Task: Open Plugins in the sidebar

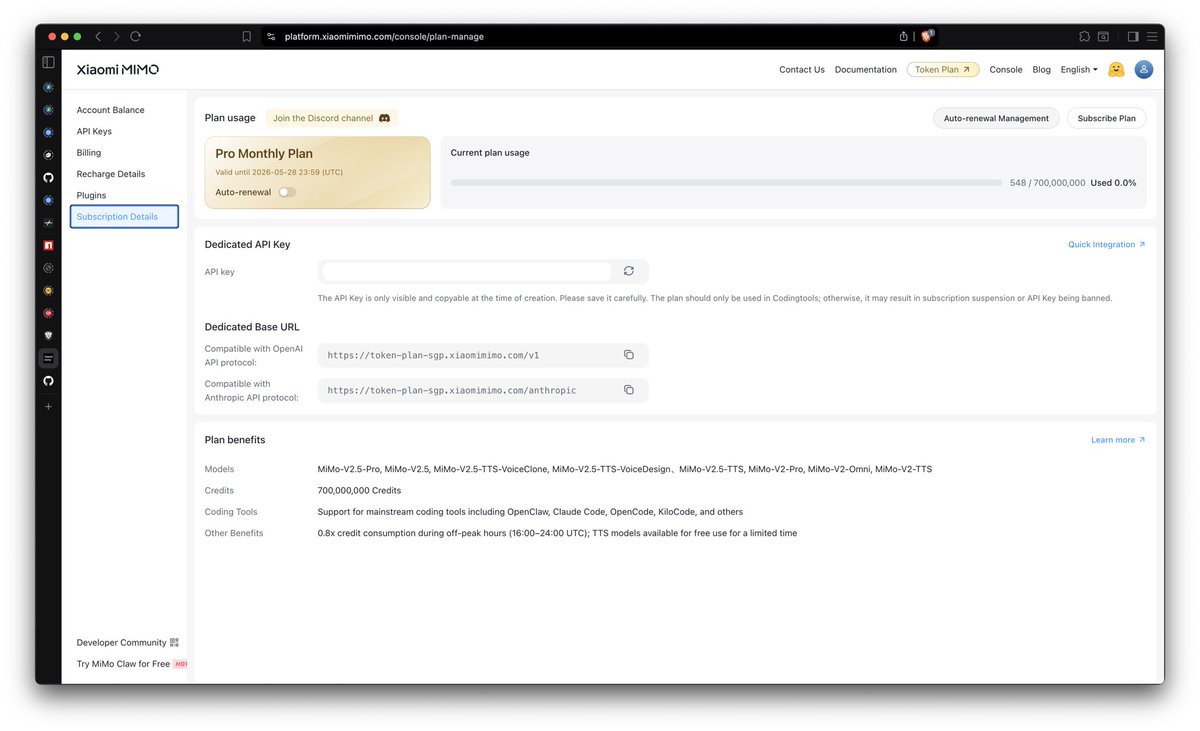Action: click(91, 195)
